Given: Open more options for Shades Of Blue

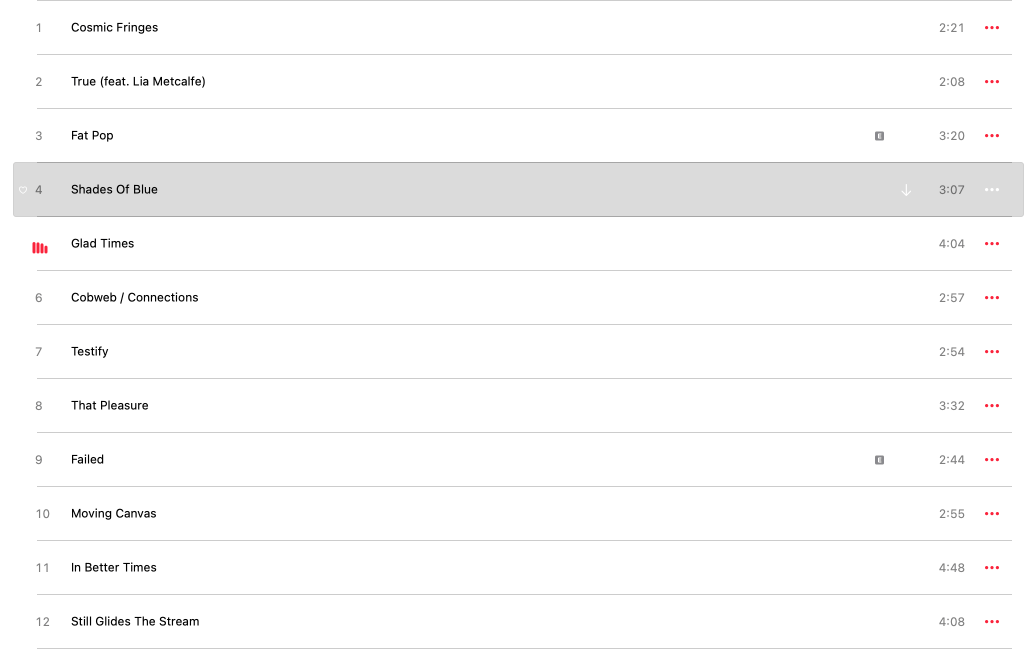Looking at the screenshot, I should point(992,190).
